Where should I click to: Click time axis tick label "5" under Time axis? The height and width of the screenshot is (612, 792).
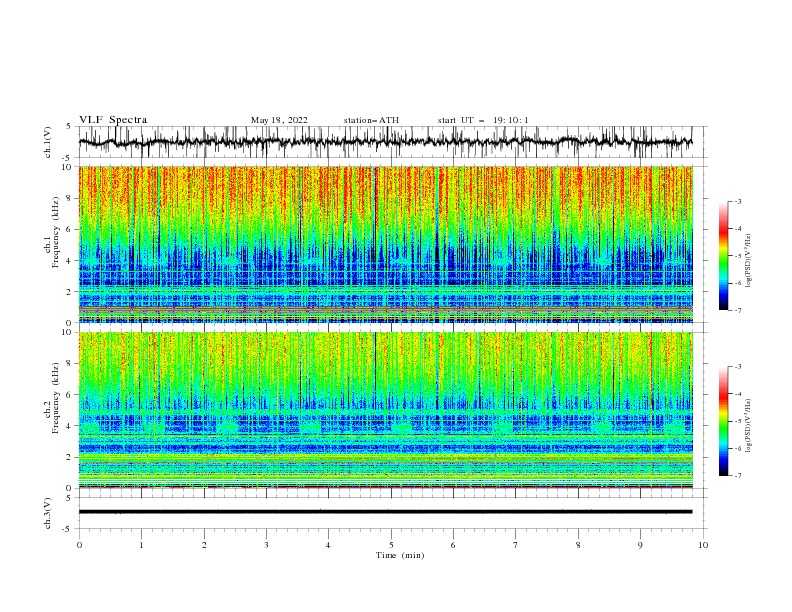(x=391, y=545)
